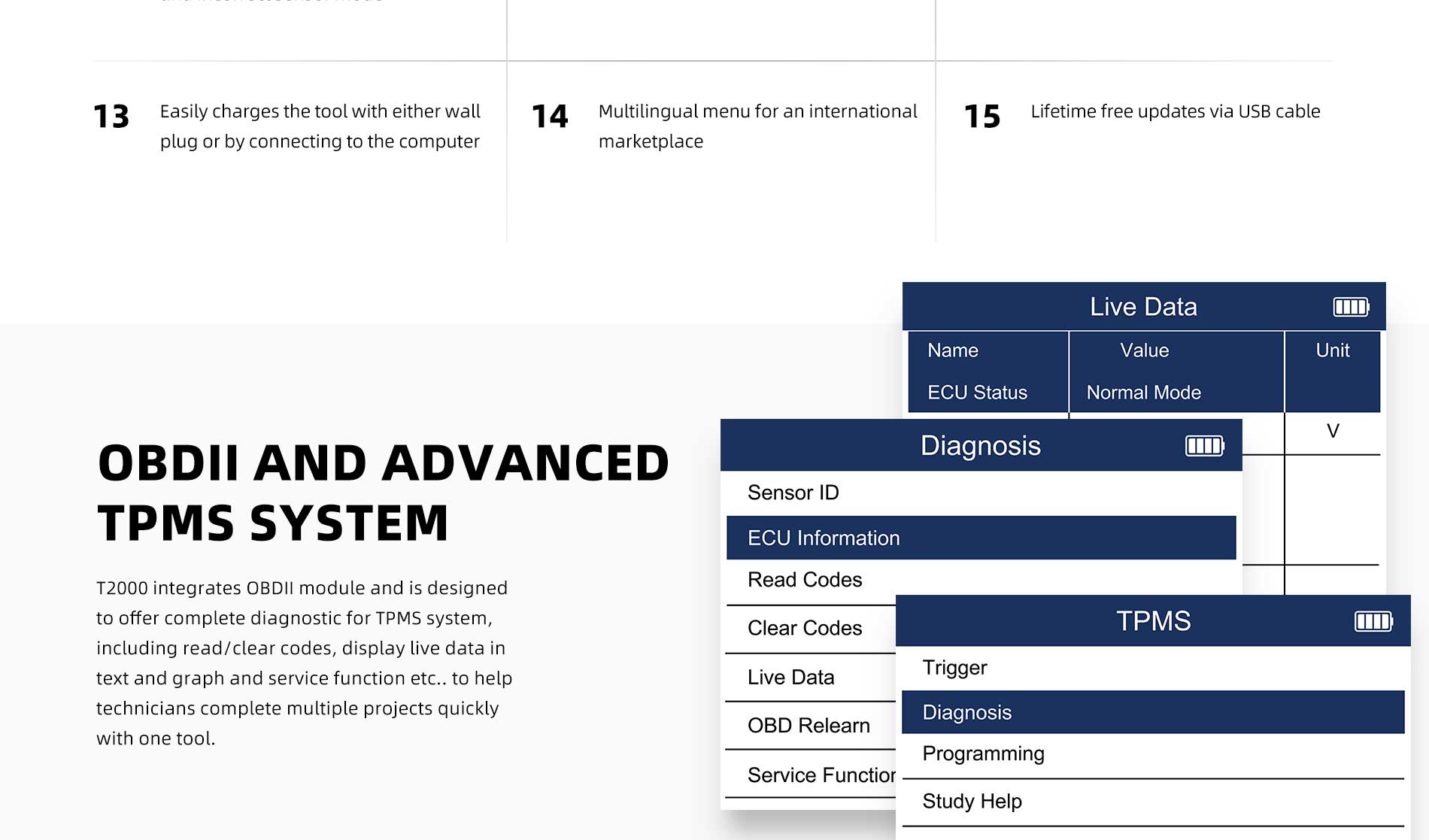Select OBD Relearn option

click(808, 726)
